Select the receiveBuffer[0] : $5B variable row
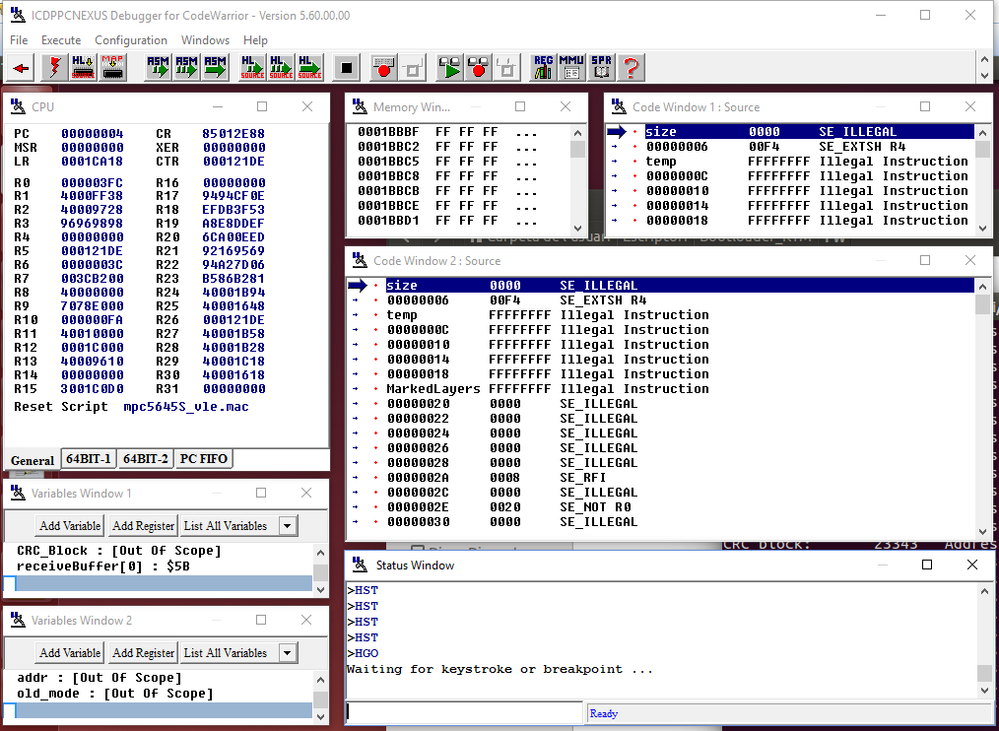 103,566
